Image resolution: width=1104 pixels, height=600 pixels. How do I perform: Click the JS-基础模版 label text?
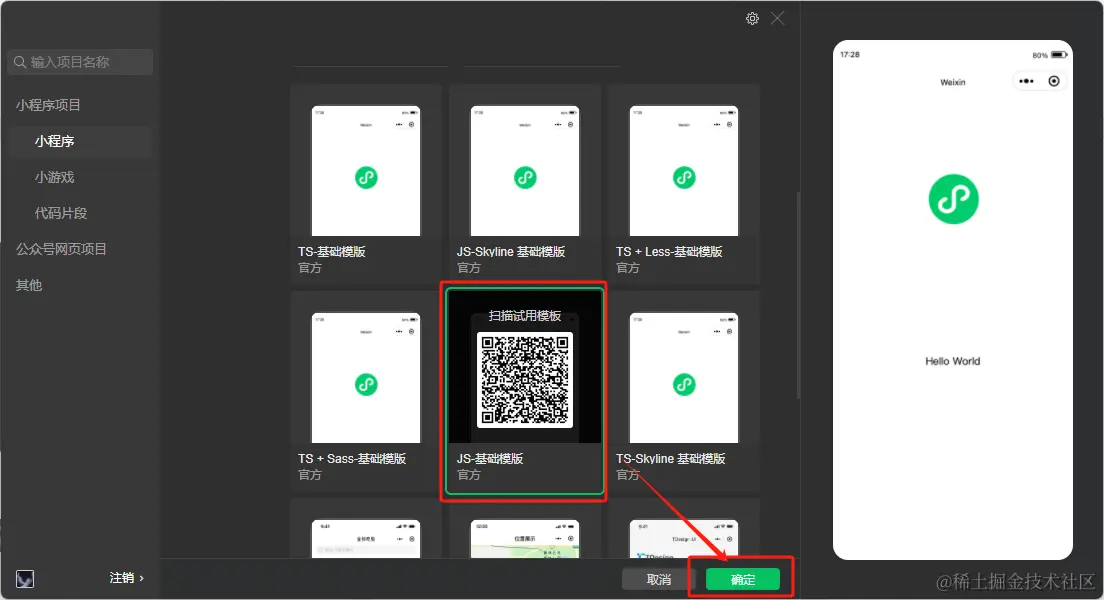(490, 458)
